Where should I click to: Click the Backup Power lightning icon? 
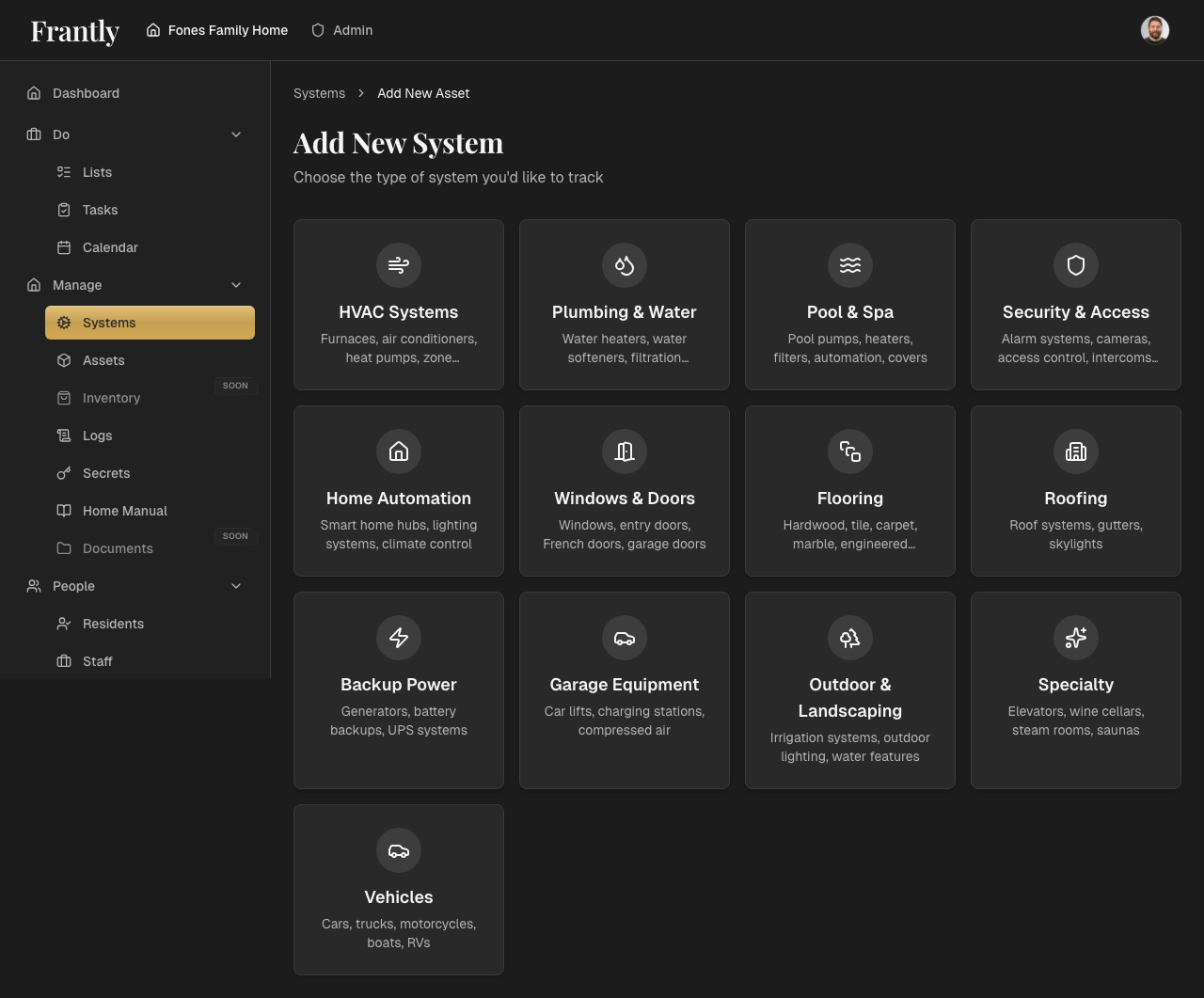coord(398,638)
